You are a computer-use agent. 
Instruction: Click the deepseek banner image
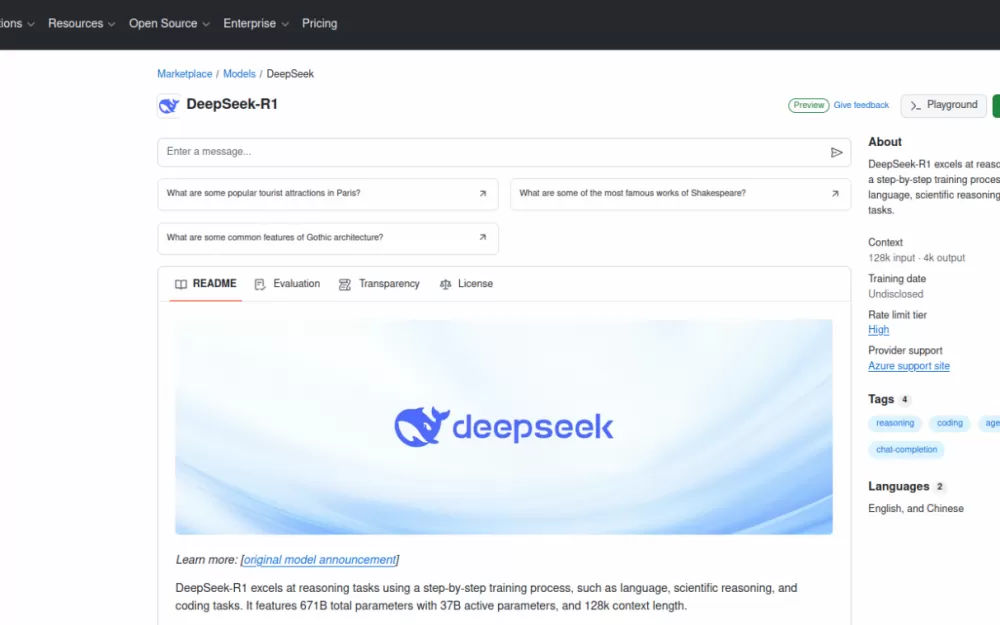tap(504, 427)
